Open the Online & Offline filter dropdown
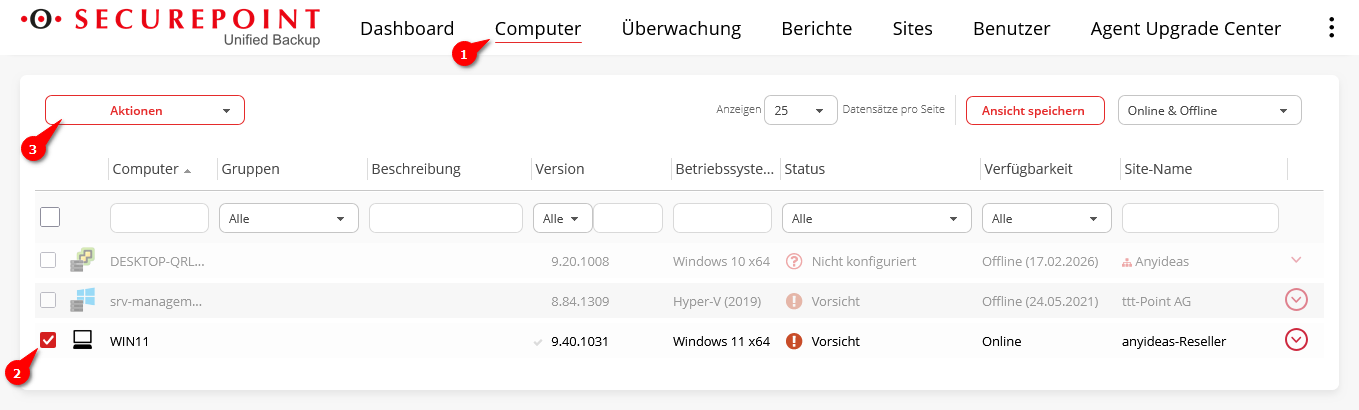1359x410 pixels. point(1209,110)
